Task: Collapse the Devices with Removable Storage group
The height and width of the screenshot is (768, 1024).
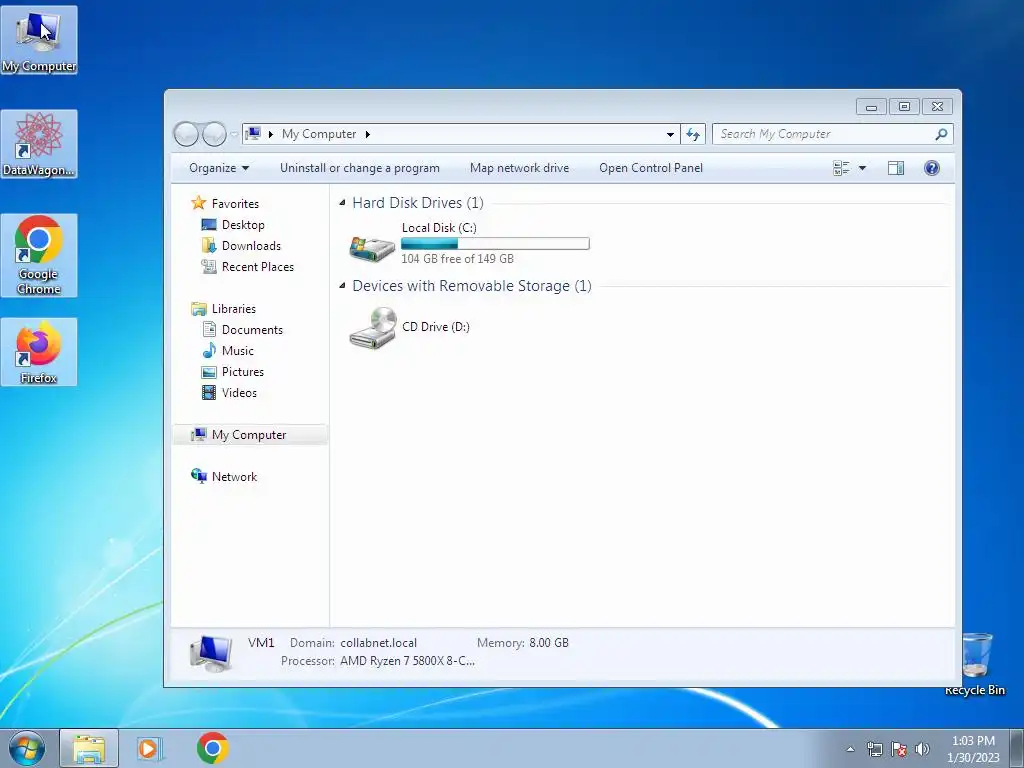Action: click(342, 286)
